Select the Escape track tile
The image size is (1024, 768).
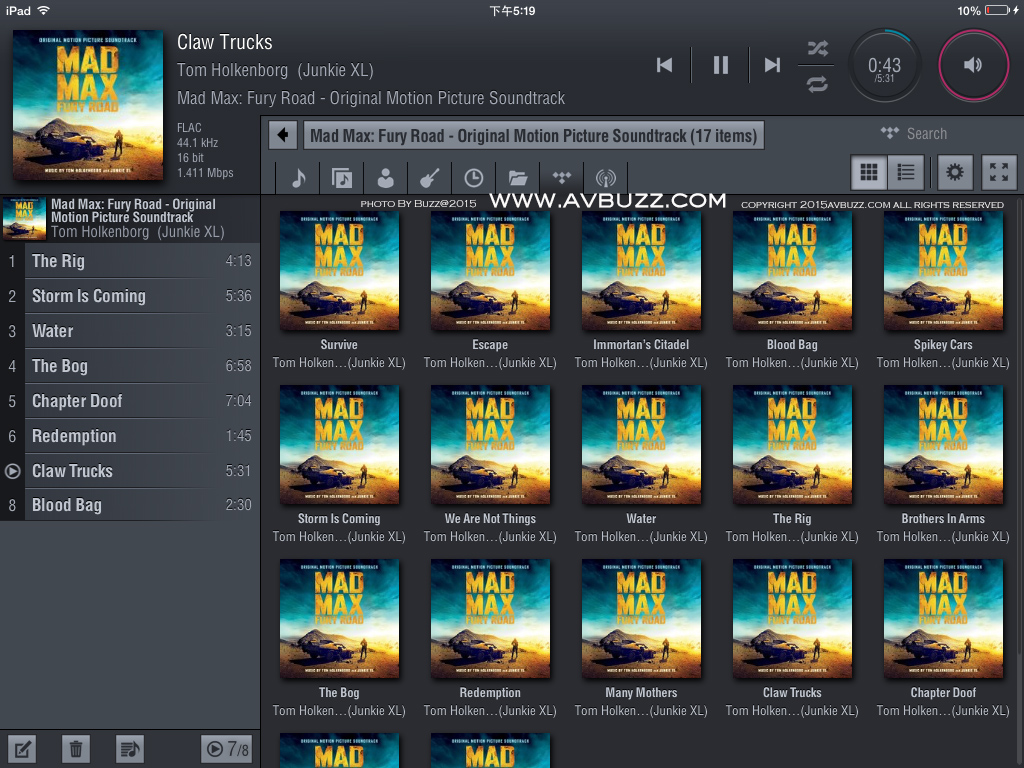(x=490, y=290)
